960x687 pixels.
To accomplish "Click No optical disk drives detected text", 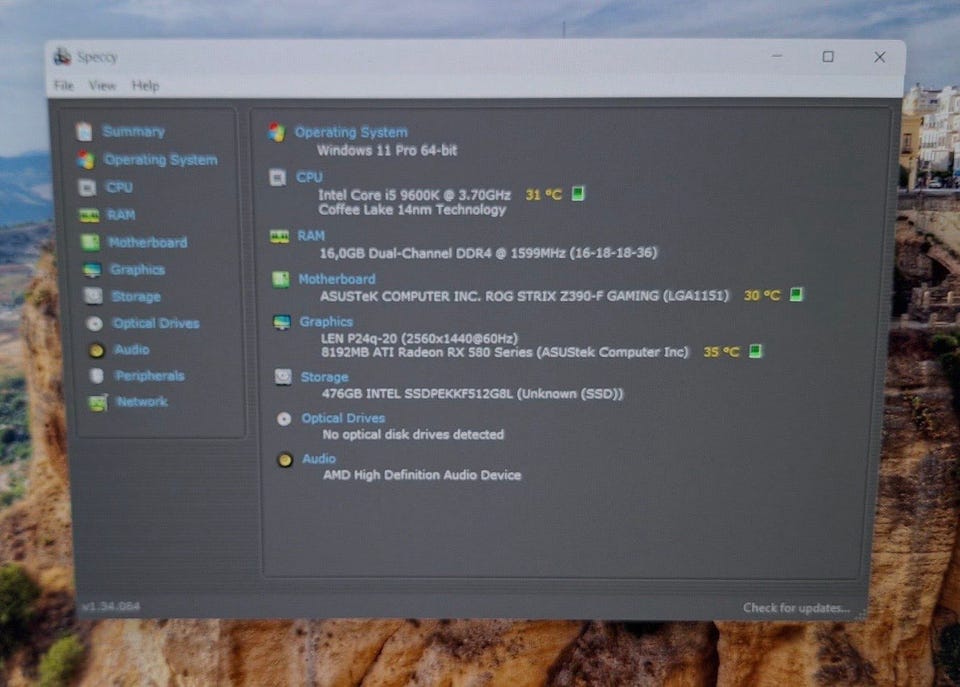I will click(x=413, y=434).
